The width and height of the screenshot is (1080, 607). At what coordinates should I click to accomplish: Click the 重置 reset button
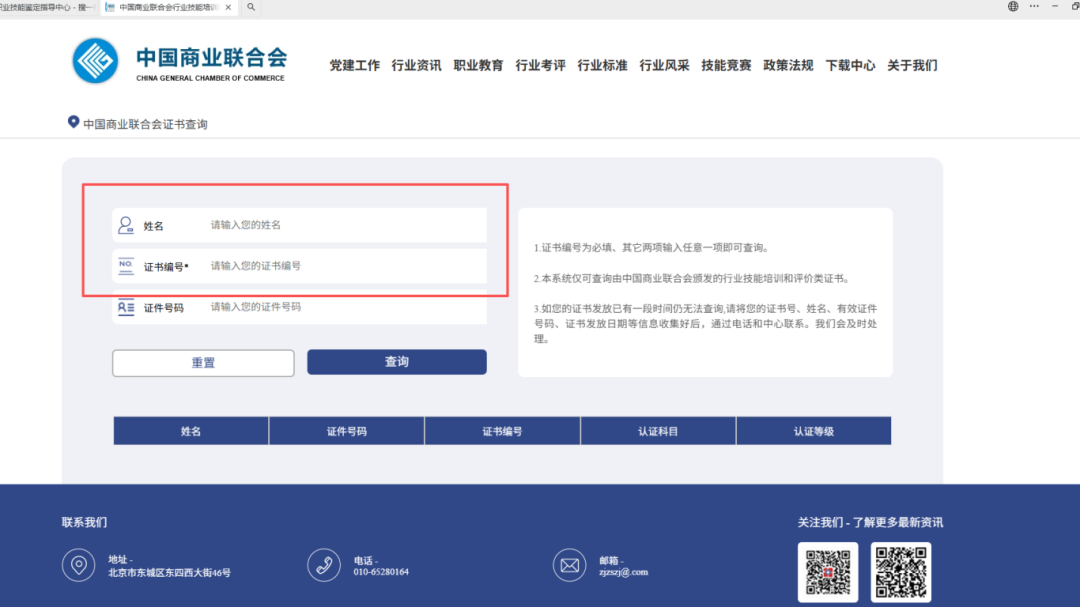(x=202, y=362)
